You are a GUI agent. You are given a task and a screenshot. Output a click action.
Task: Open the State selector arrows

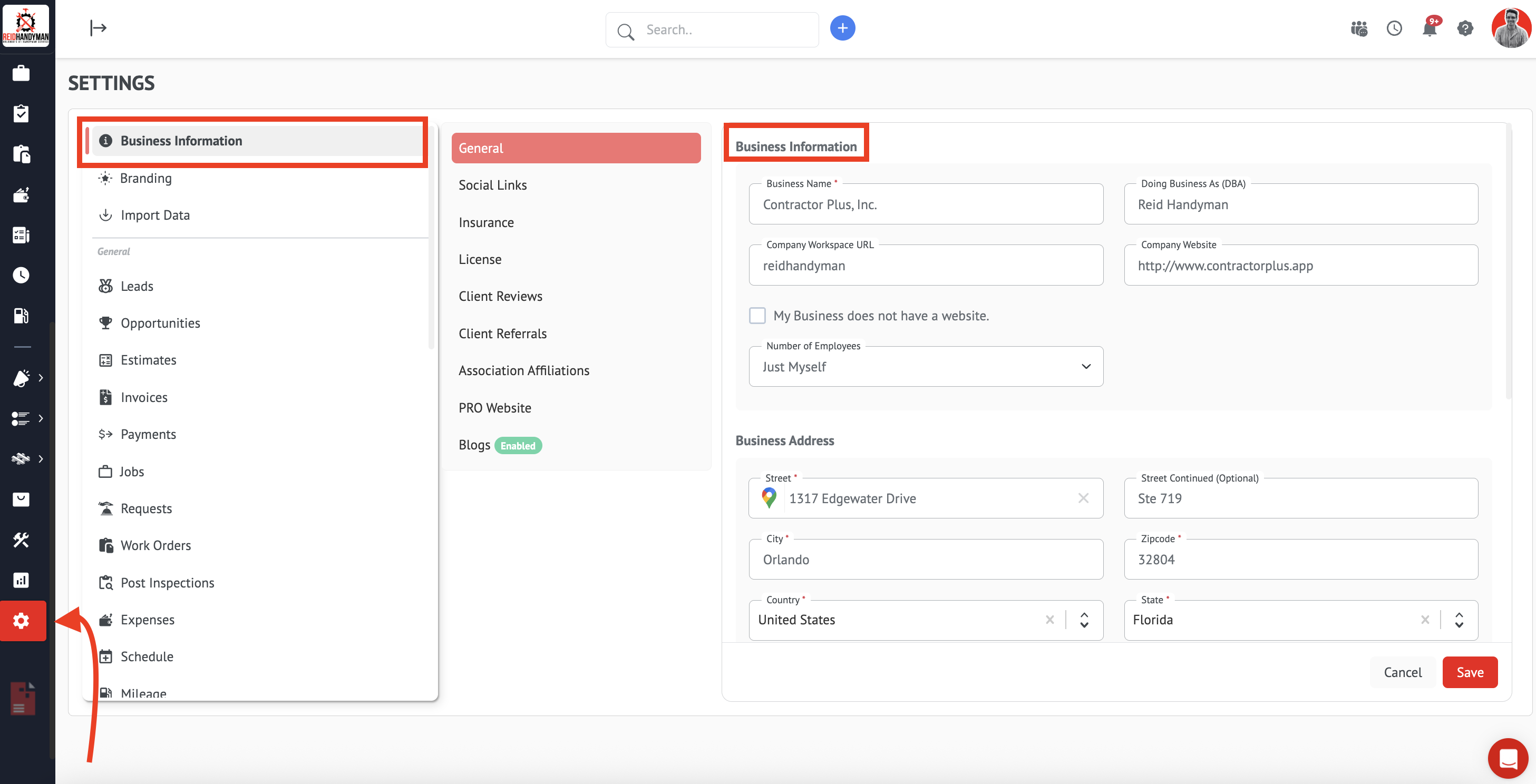pyautogui.click(x=1459, y=620)
